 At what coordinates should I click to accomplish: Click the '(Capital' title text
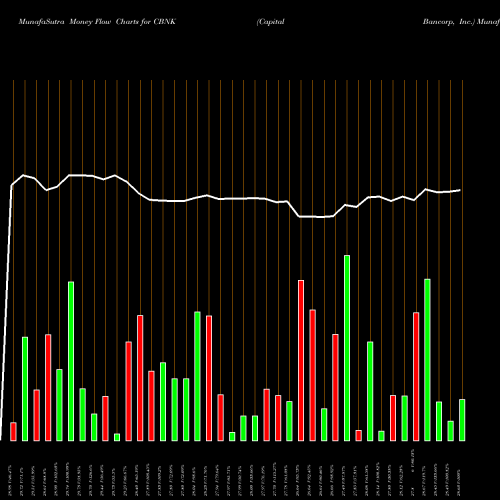point(270,22)
